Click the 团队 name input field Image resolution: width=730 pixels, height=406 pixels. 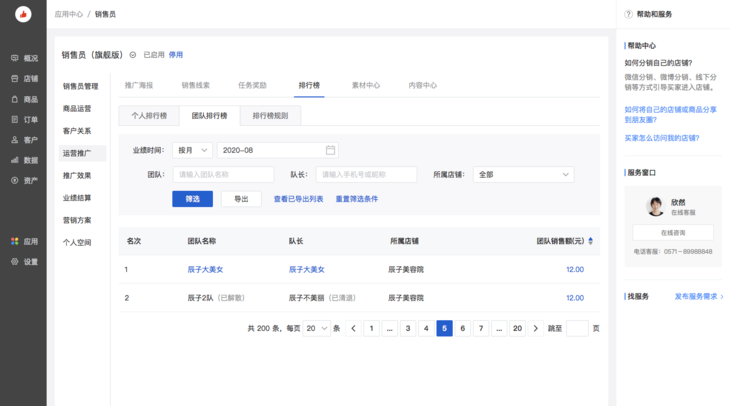click(223, 174)
